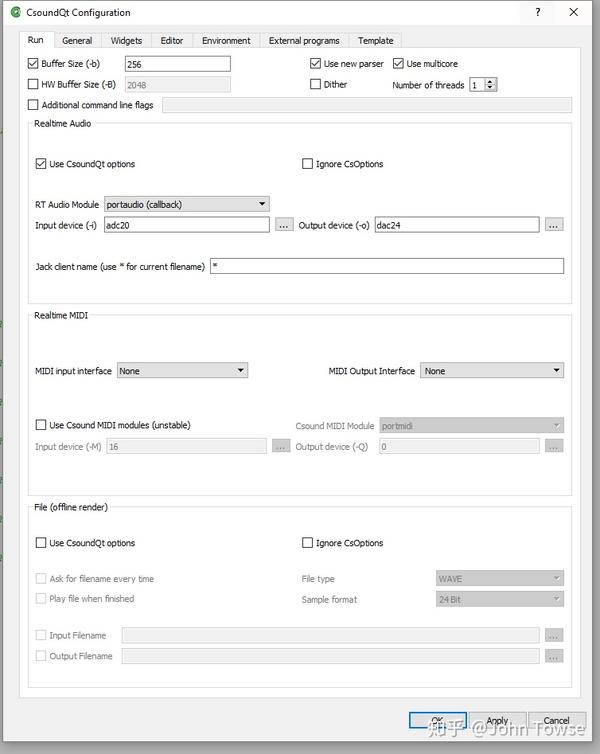Enable the Dither option

click(316, 85)
